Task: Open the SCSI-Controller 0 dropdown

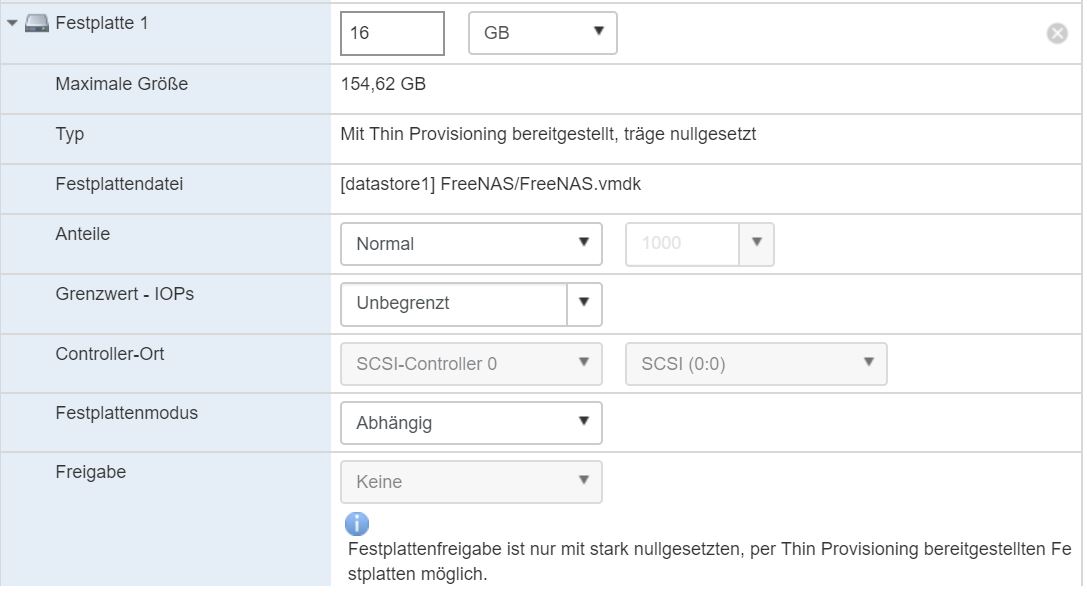Action: (x=471, y=363)
